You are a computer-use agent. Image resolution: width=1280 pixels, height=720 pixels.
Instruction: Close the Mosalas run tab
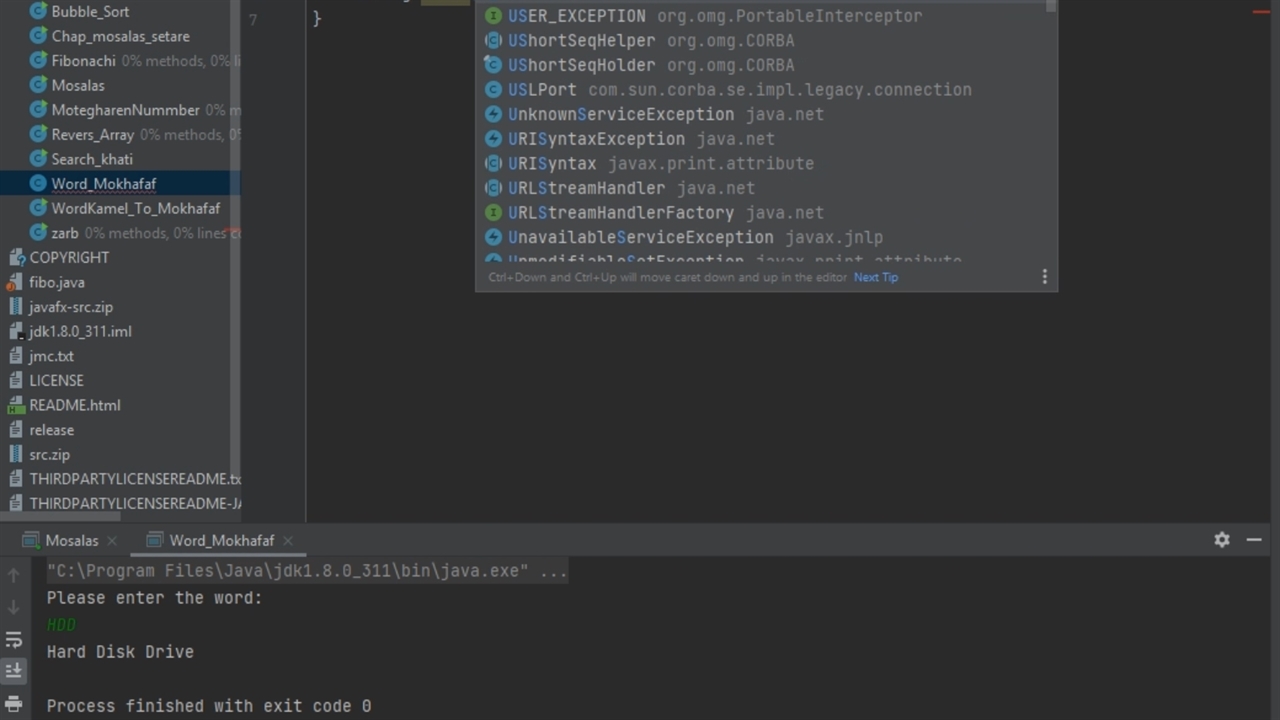pyautogui.click(x=112, y=540)
